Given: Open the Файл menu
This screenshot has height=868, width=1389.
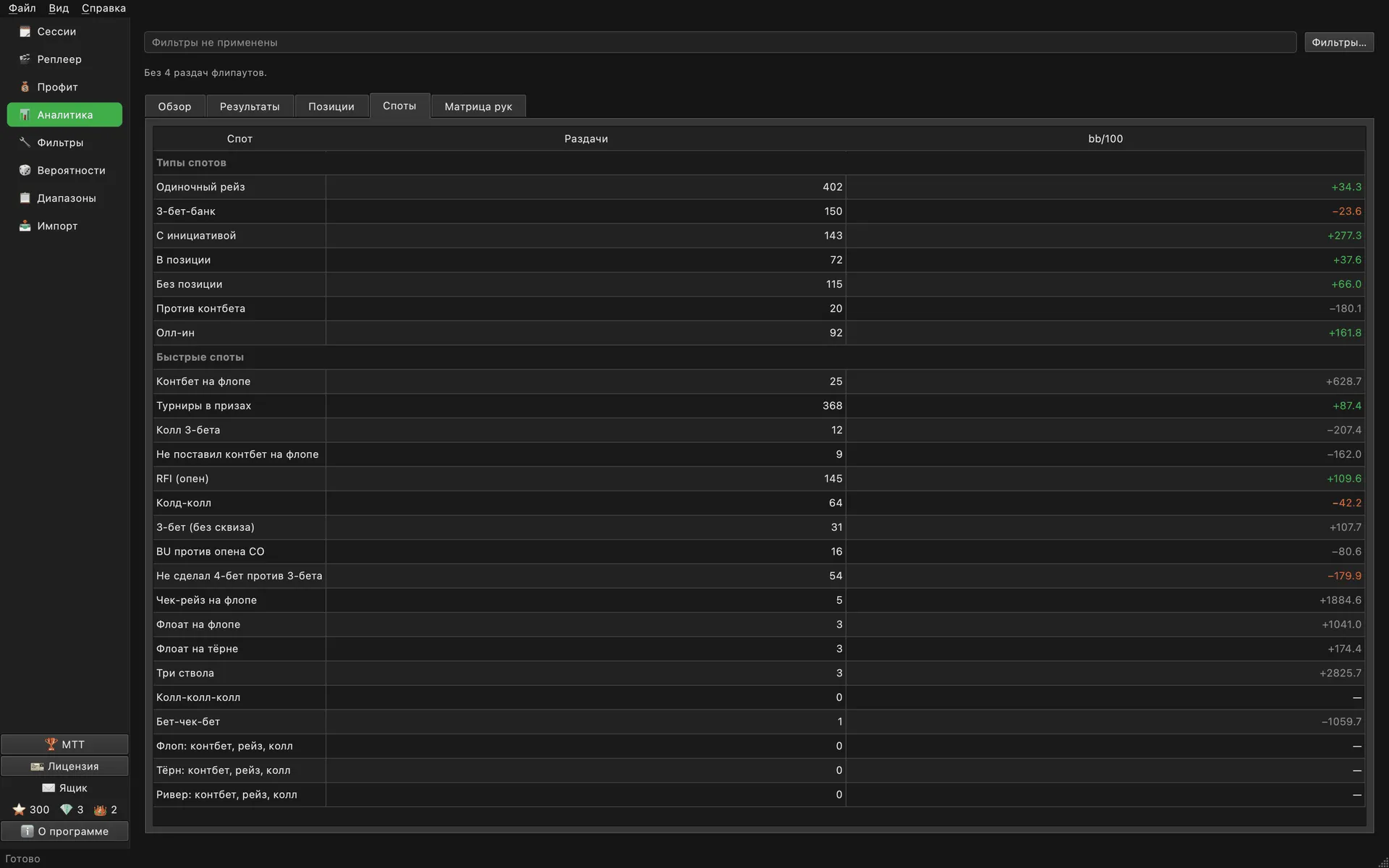Looking at the screenshot, I should tap(22, 8).
